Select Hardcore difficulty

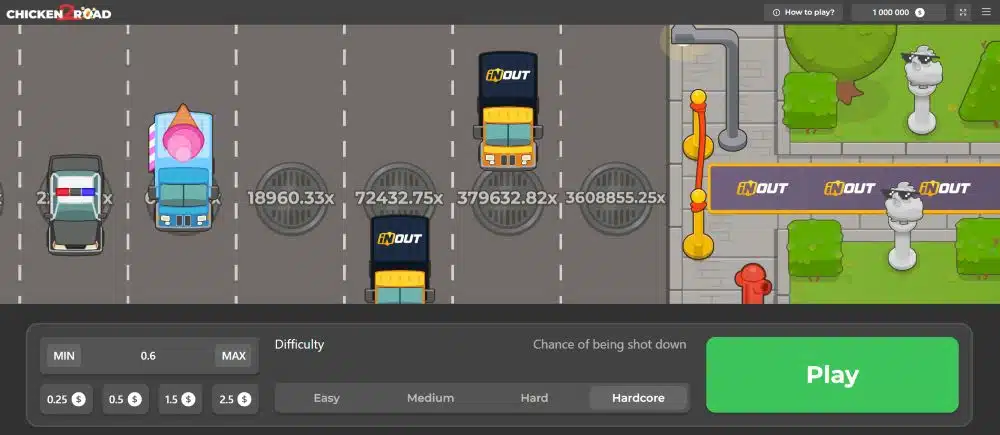pyautogui.click(x=638, y=398)
